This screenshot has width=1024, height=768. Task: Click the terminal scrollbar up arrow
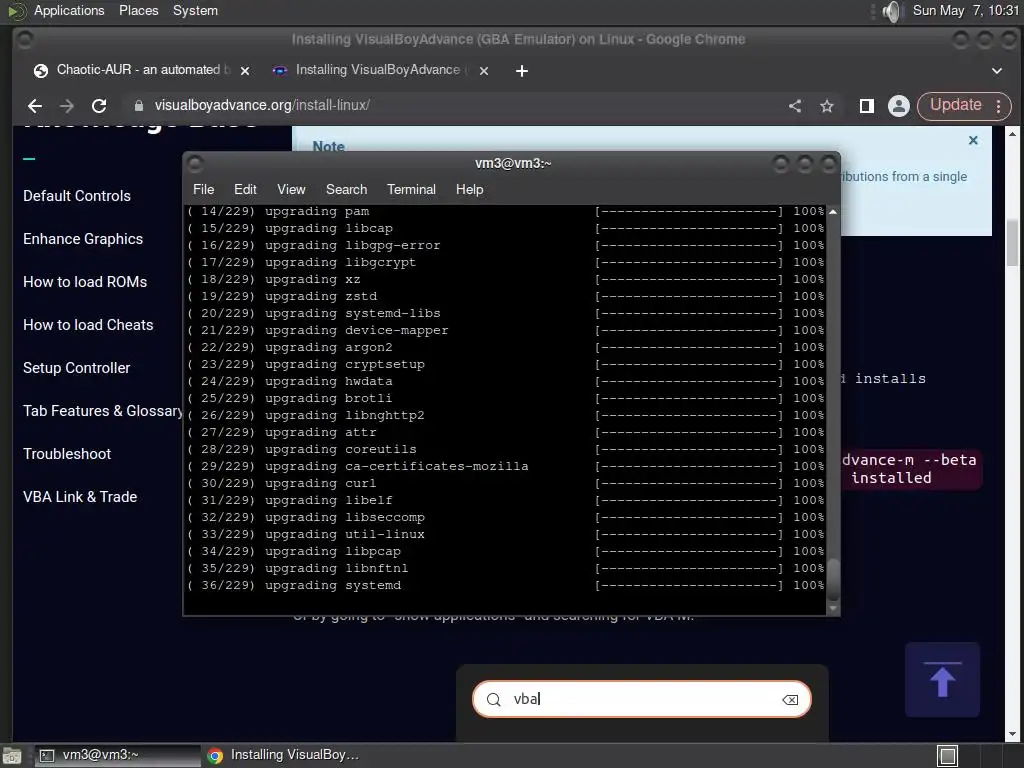tap(833, 212)
